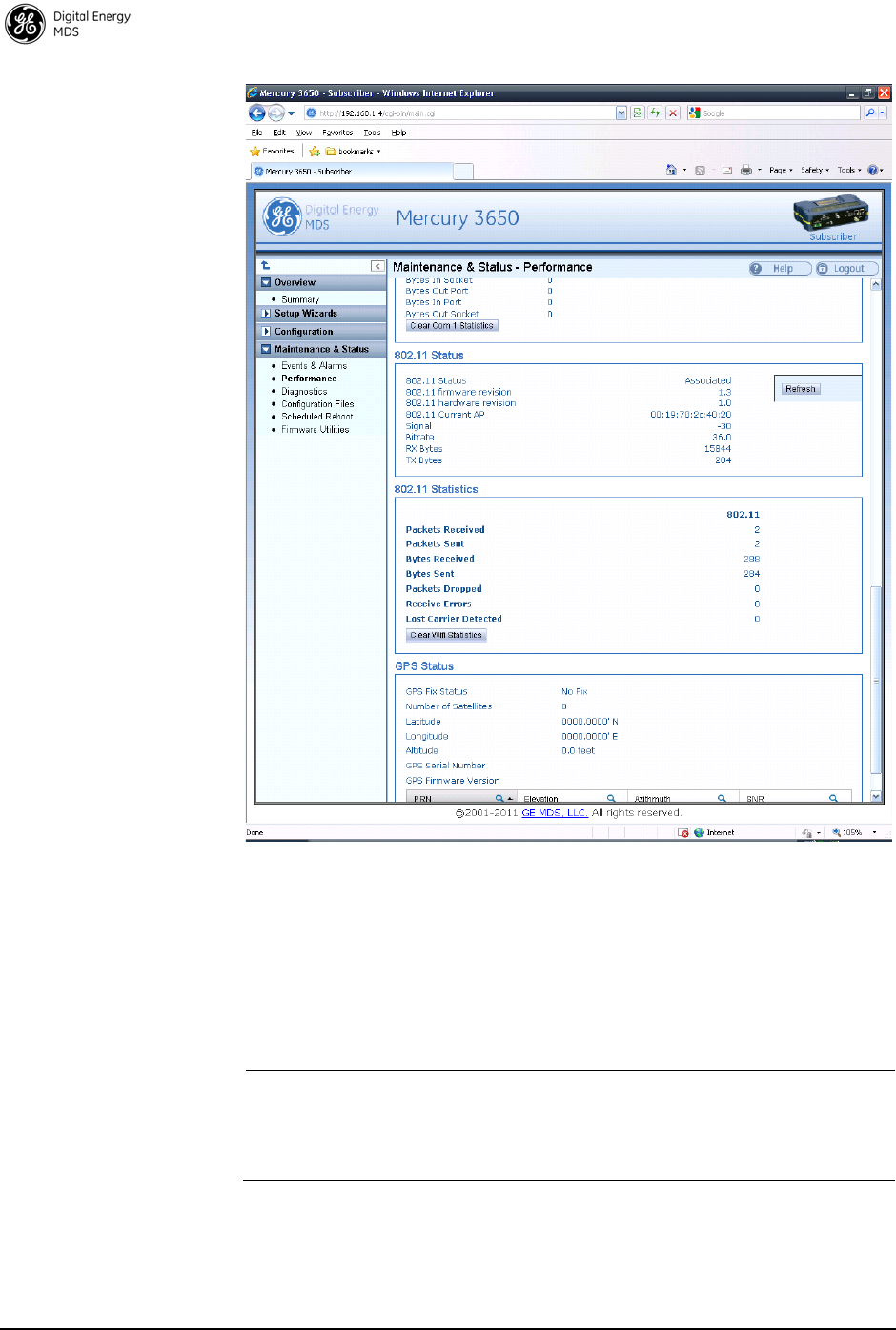Click the Home icon in command bar
The height and width of the screenshot is (1330, 896).
[x=671, y=170]
